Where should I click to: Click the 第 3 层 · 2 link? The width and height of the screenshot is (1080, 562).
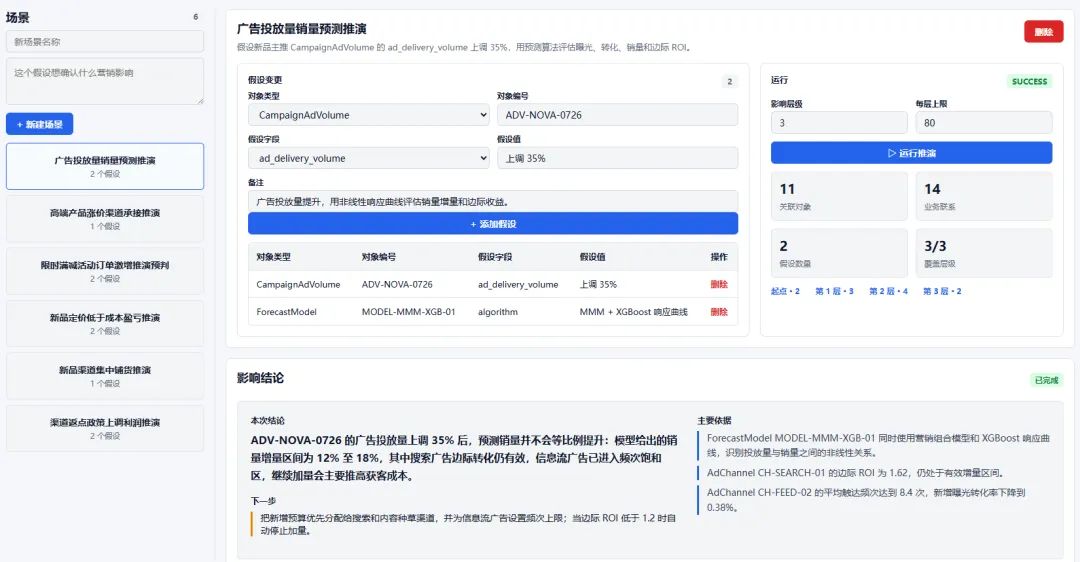(942, 291)
